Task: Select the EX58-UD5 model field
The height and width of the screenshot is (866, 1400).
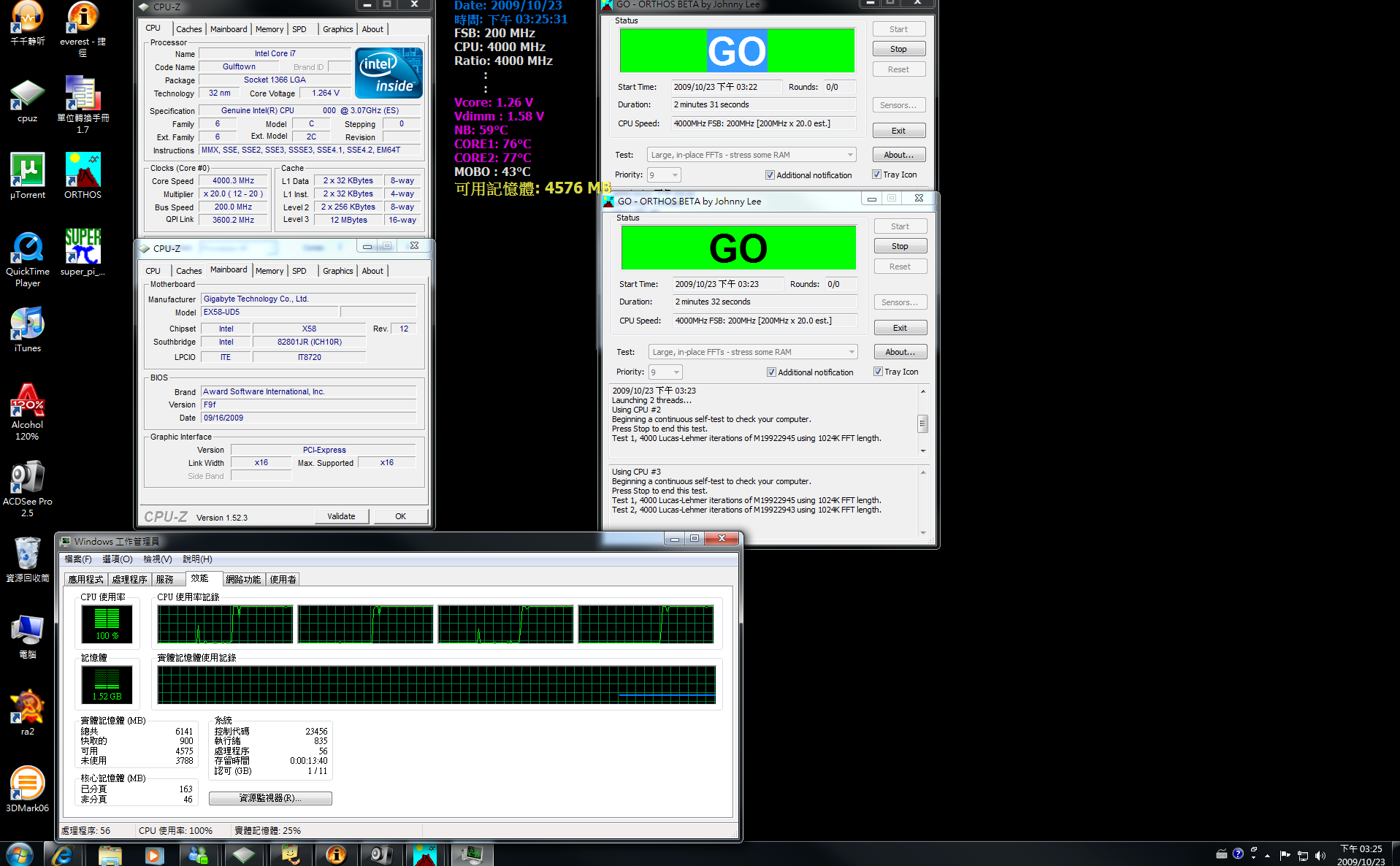Action: (x=269, y=313)
